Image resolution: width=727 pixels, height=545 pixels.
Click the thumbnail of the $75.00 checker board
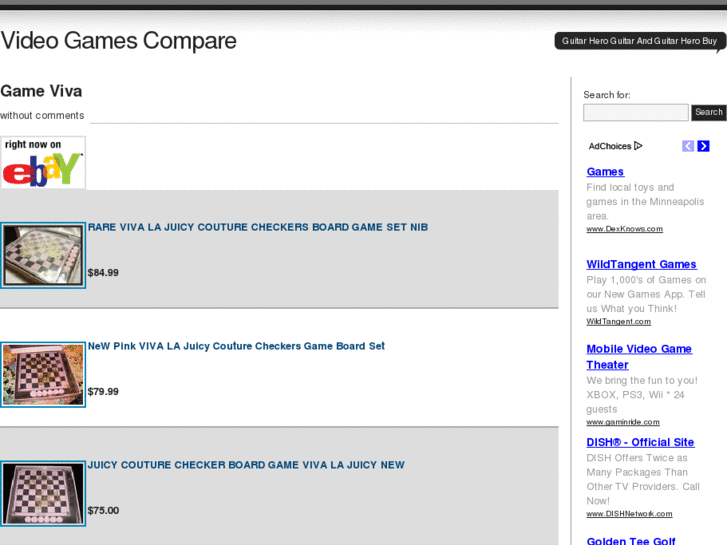tap(43, 494)
